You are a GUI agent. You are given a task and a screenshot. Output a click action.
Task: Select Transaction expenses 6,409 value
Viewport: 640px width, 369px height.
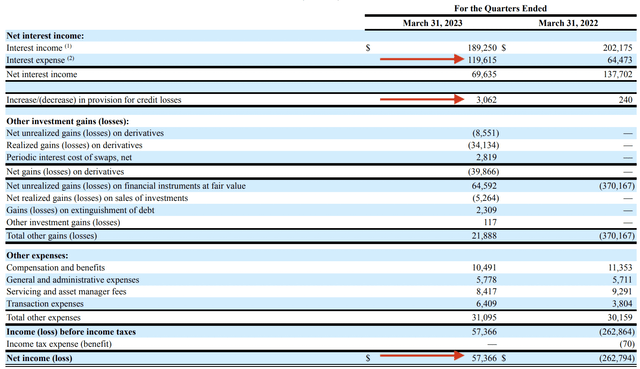coord(486,304)
